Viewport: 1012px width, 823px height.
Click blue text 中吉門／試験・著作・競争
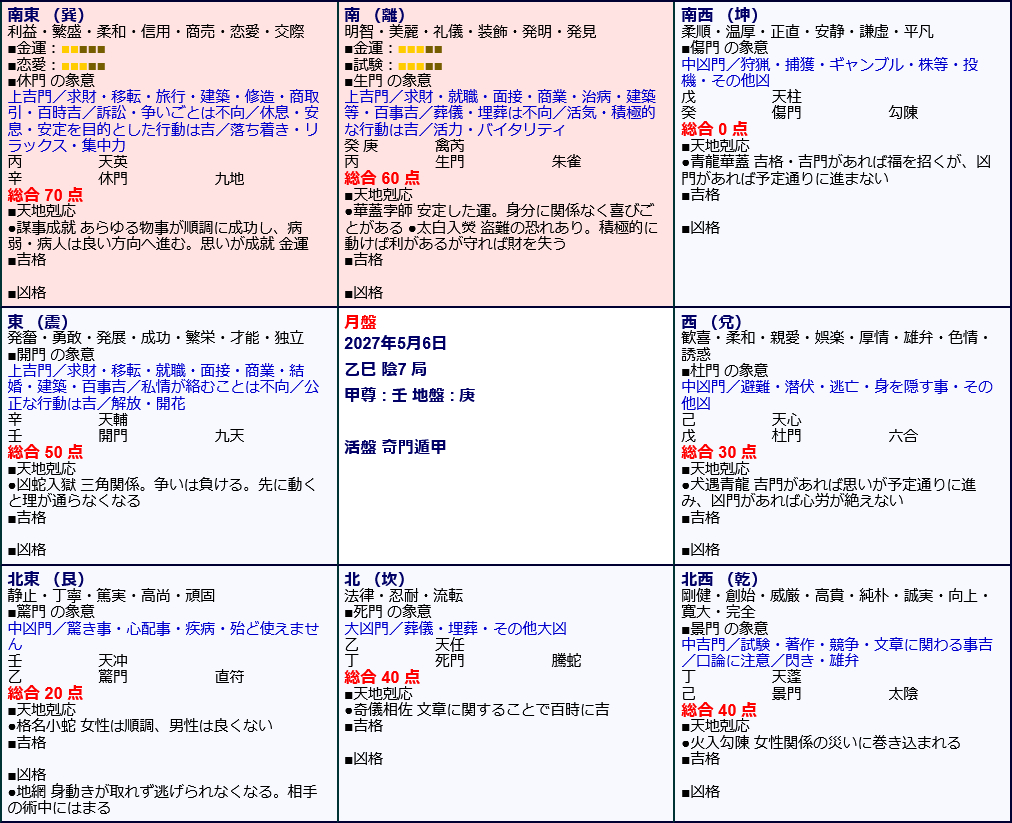[837, 653]
